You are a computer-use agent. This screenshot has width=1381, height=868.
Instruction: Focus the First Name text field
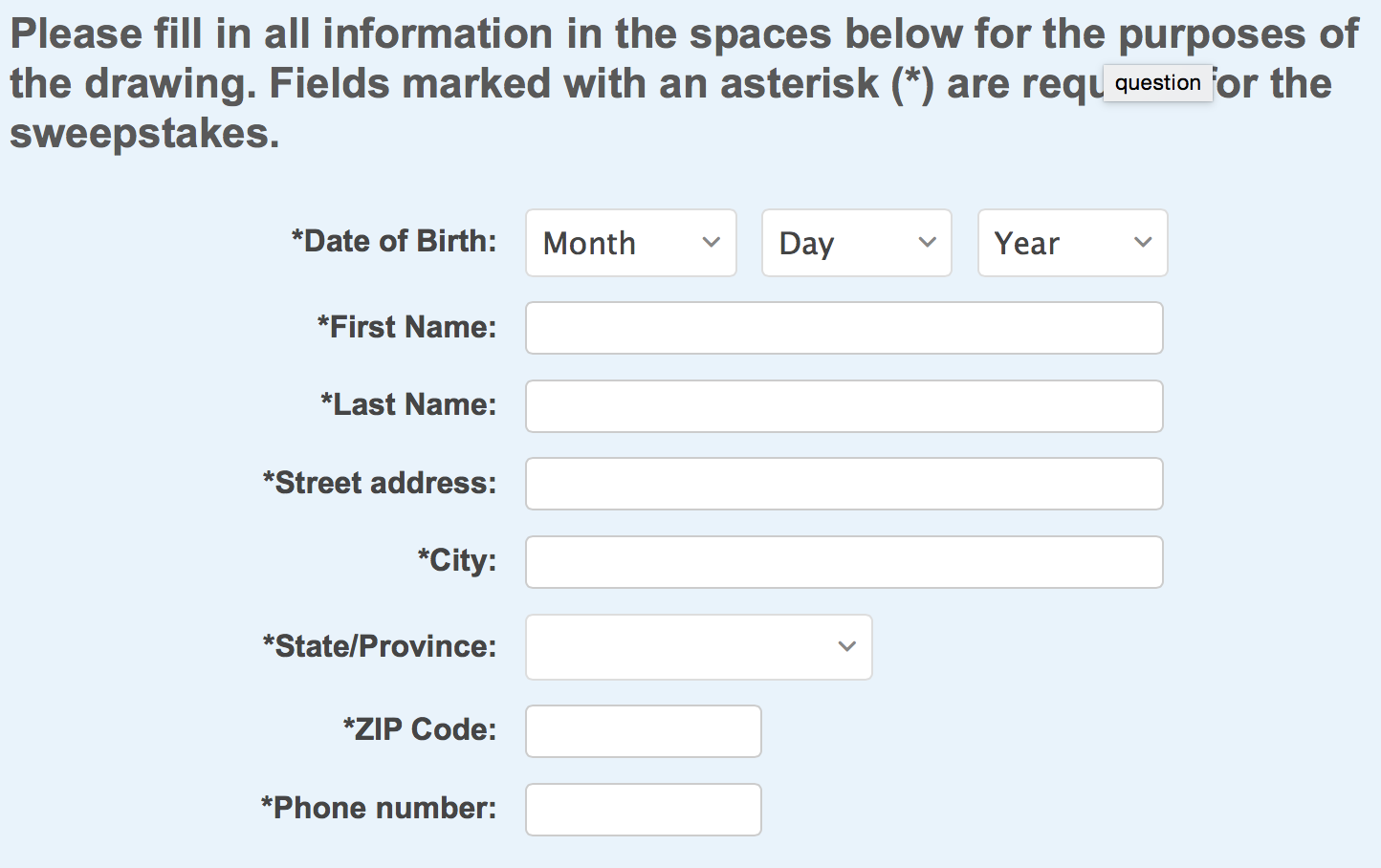tap(844, 328)
